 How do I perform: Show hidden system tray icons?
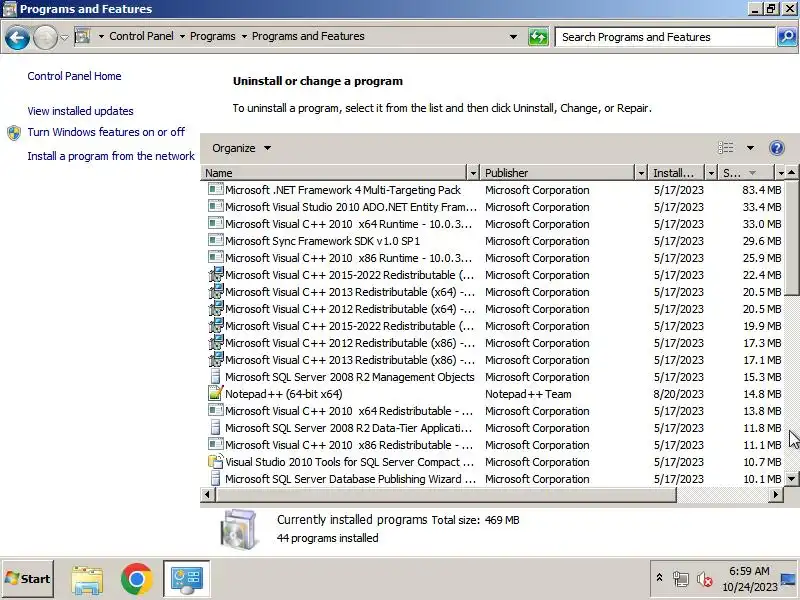tap(659, 578)
